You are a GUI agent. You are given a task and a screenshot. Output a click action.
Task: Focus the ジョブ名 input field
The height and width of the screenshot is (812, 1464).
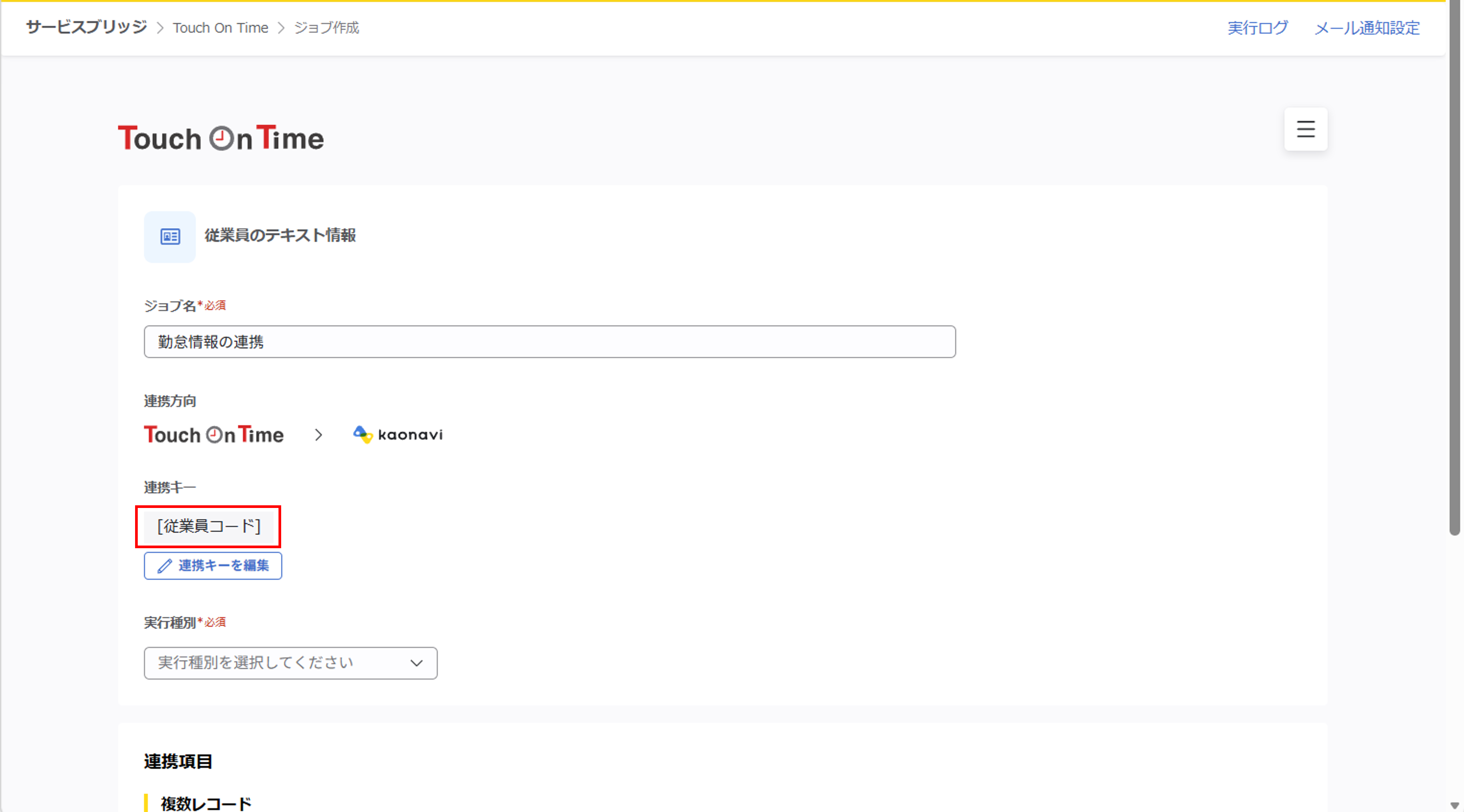[550, 342]
